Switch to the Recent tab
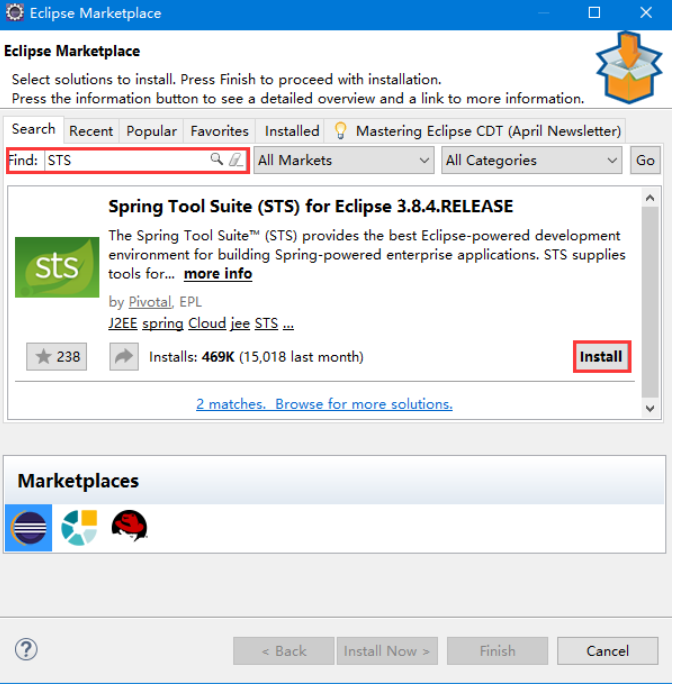676x692 pixels. pyautogui.click(x=91, y=132)
